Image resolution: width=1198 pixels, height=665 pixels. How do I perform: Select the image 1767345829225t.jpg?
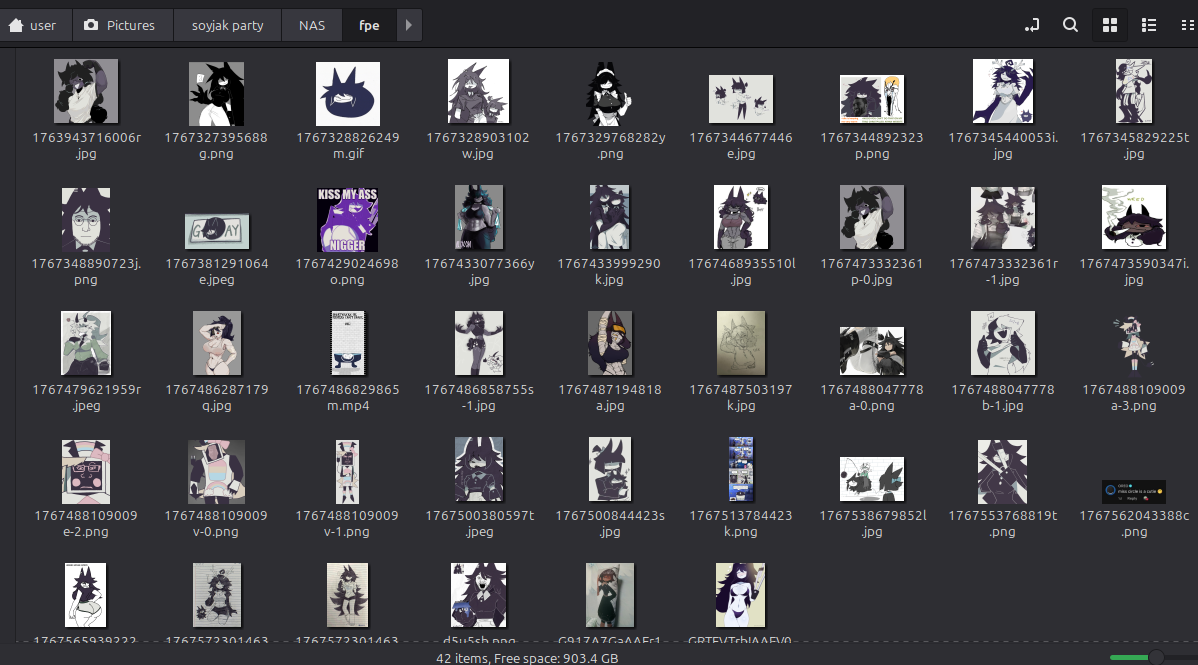[1133, 92]
